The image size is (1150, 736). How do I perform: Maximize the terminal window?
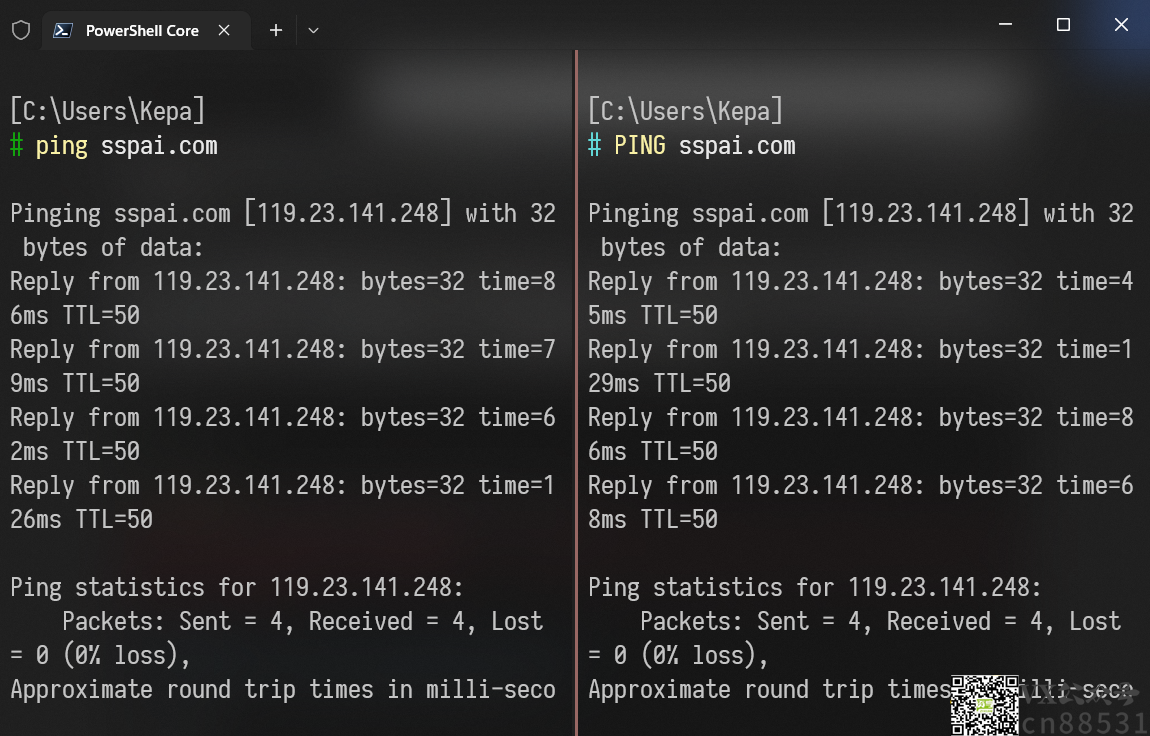tap(1063, 24)
